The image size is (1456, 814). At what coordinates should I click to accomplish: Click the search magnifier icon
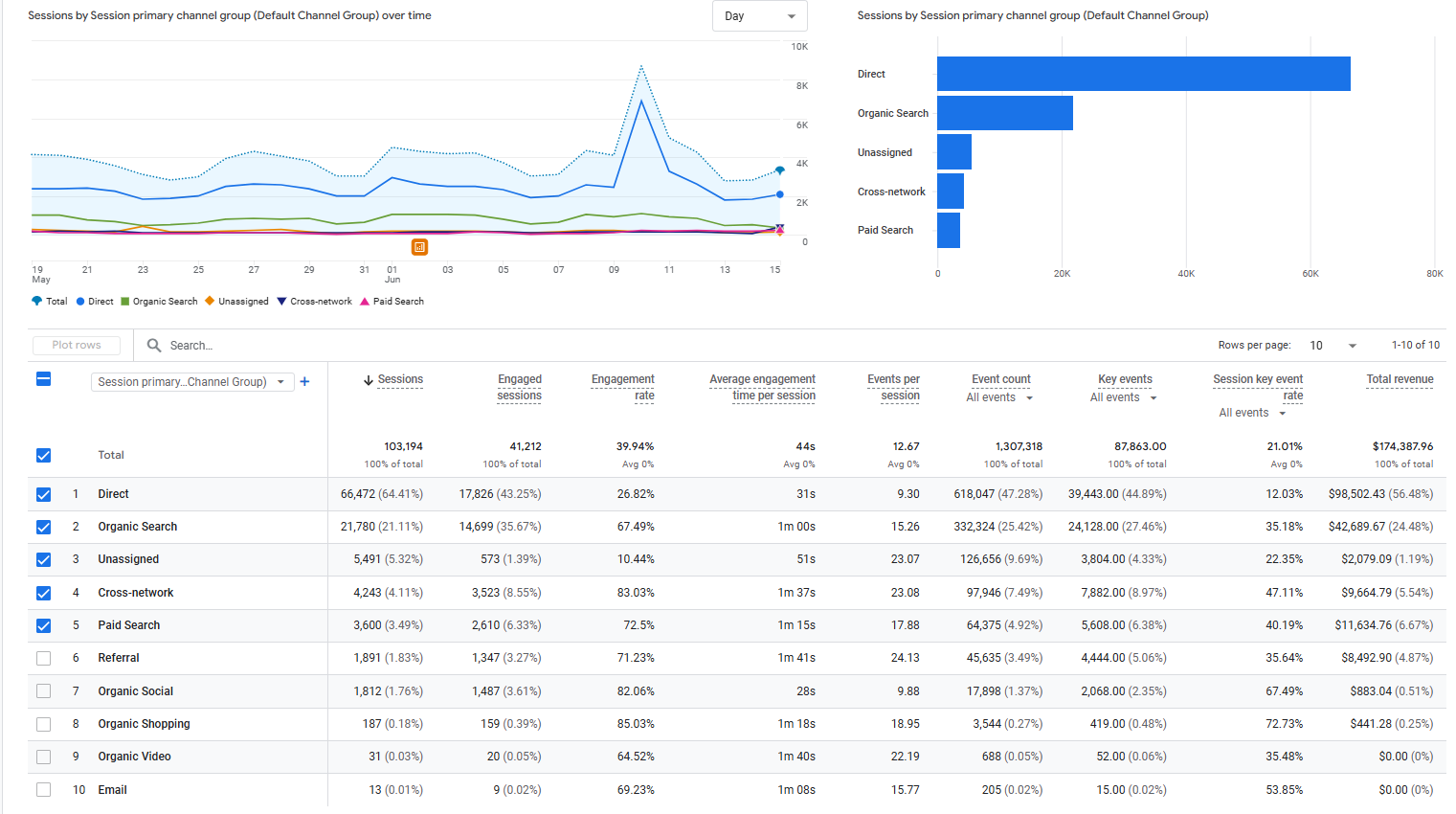point(154,346)
